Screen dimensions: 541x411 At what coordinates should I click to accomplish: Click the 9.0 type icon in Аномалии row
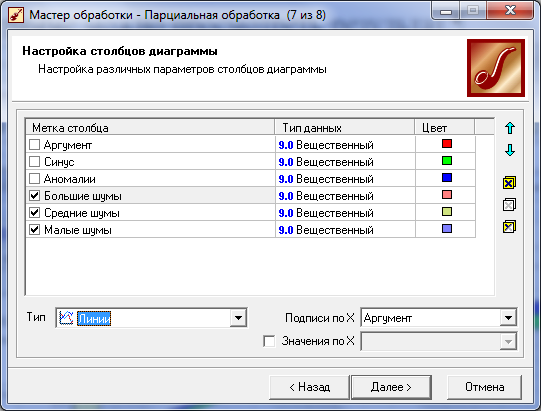286,179
